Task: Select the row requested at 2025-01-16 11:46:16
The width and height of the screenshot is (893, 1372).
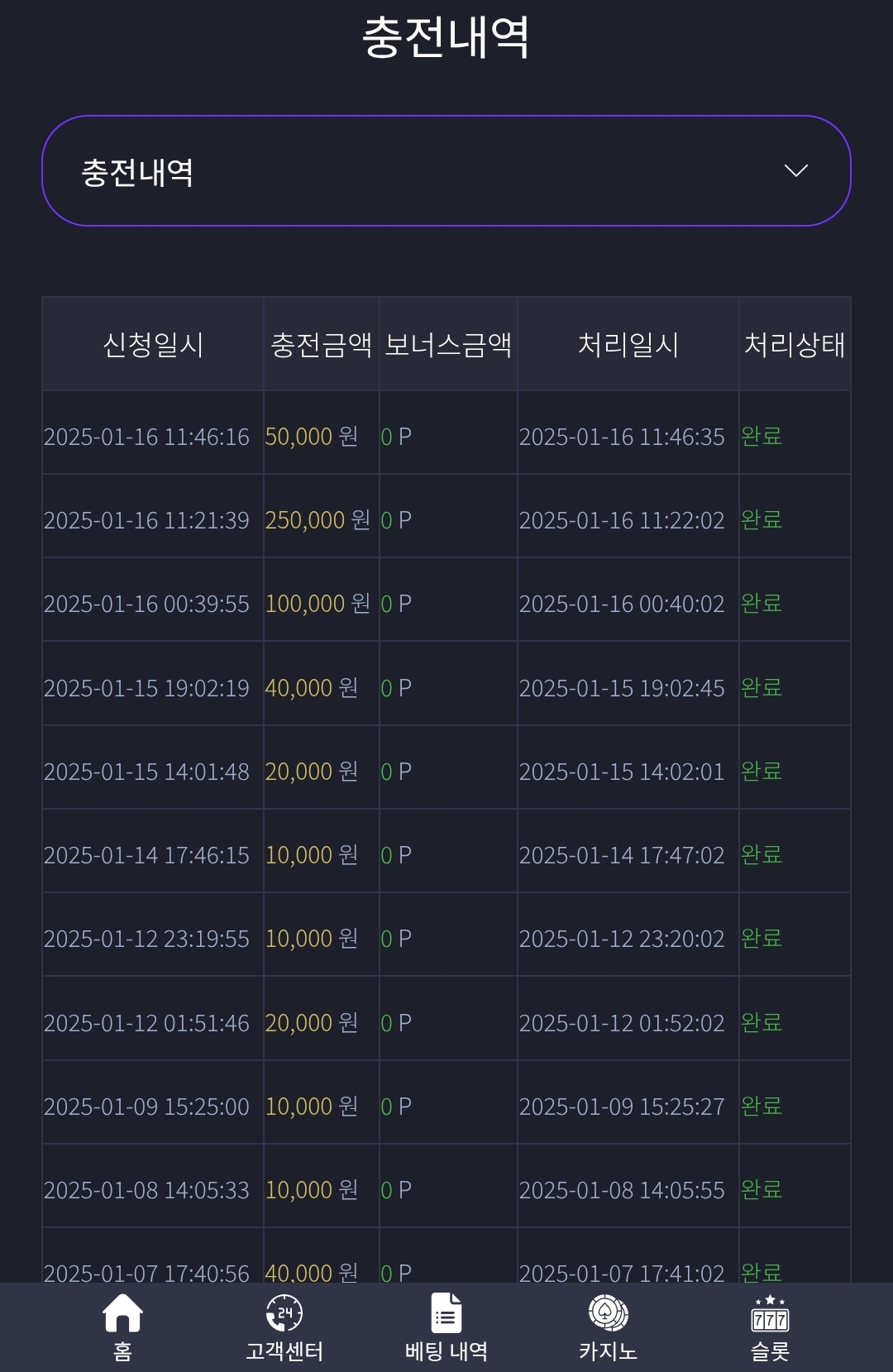Action: click(446, 436)
